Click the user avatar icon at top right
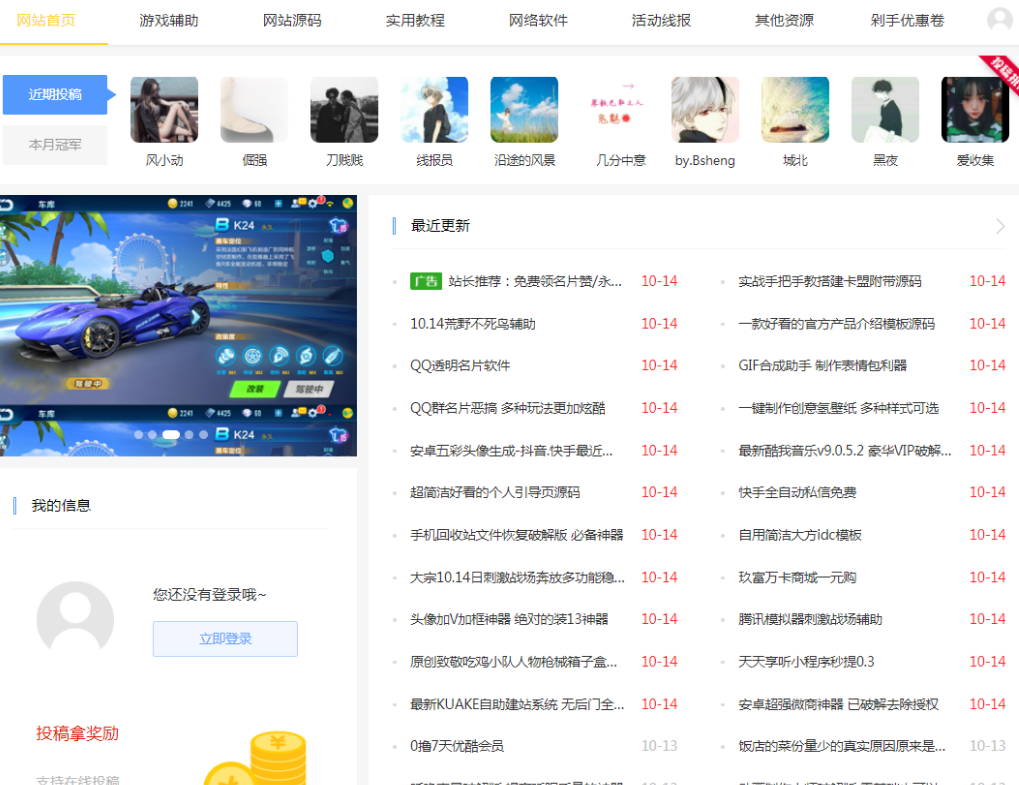 [x=998, y=19]
